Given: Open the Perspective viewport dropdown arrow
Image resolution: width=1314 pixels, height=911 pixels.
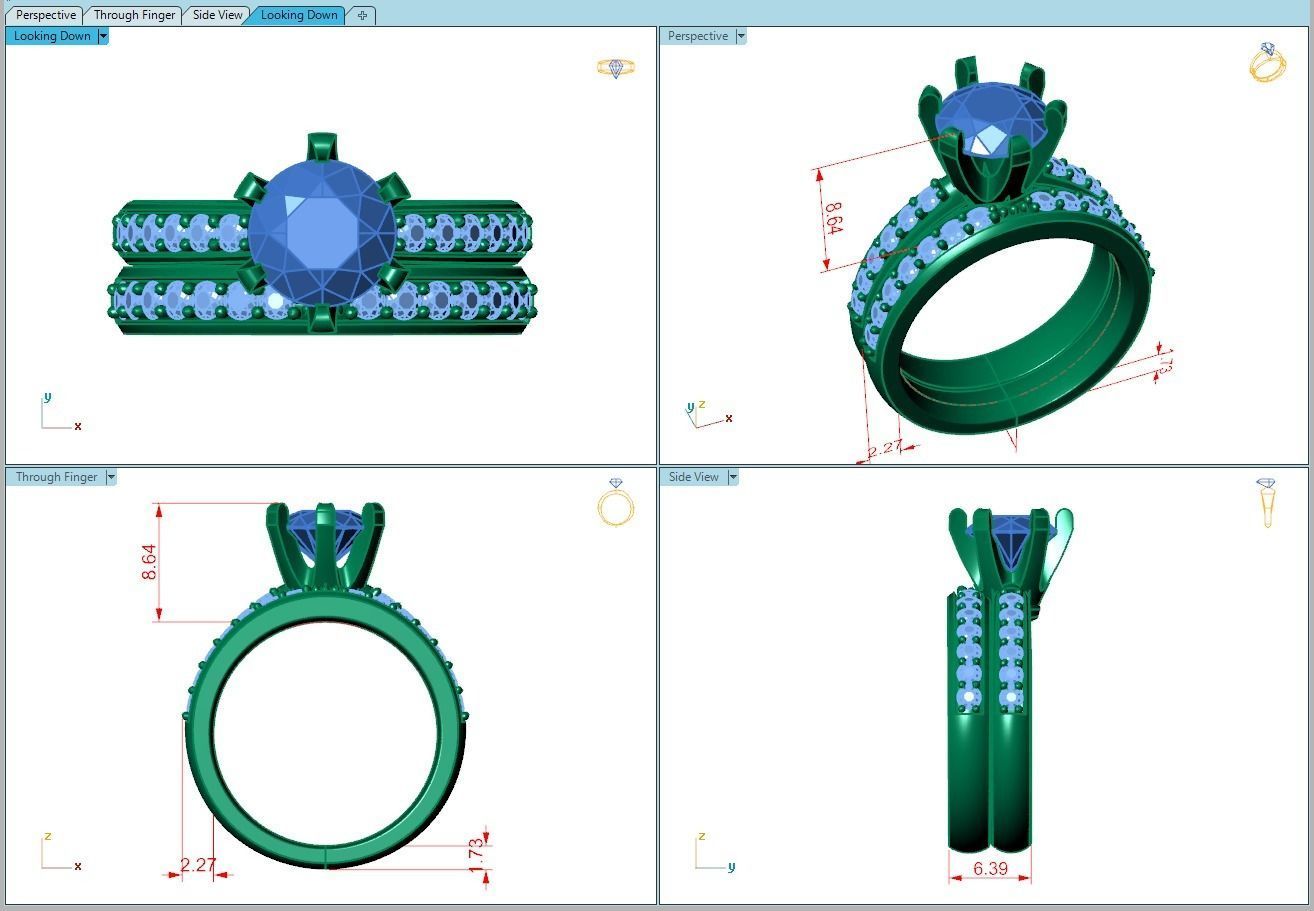Looking at the screenshot, I should point(741,36).
